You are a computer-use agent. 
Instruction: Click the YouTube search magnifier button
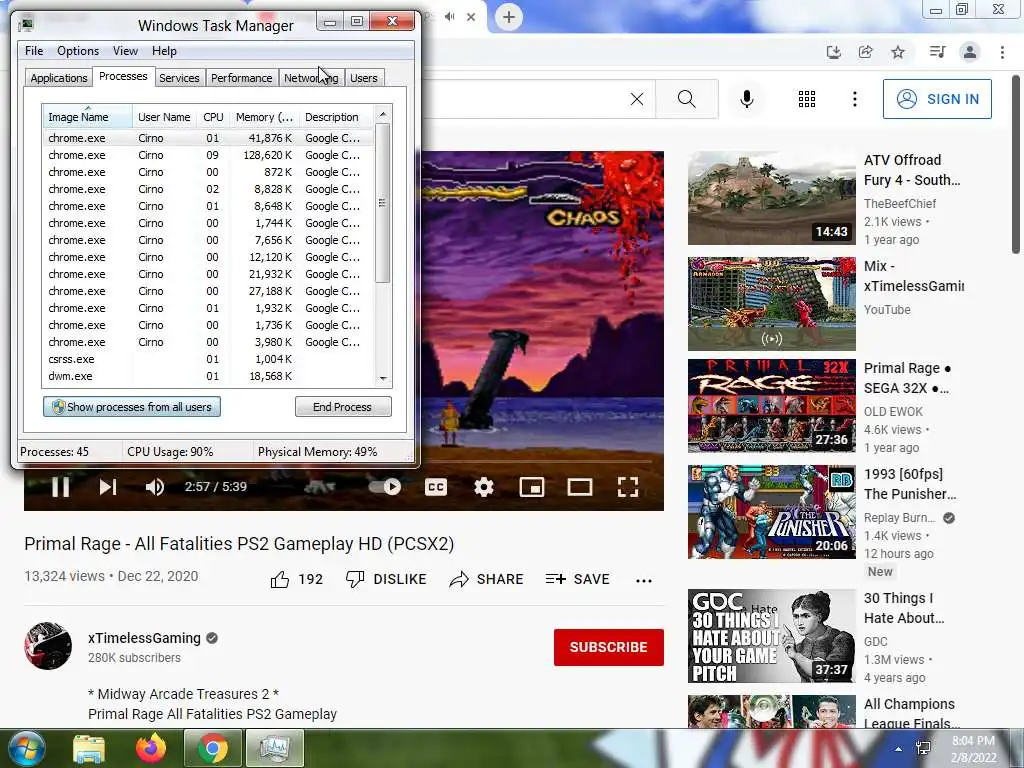(x=686, y=99)
